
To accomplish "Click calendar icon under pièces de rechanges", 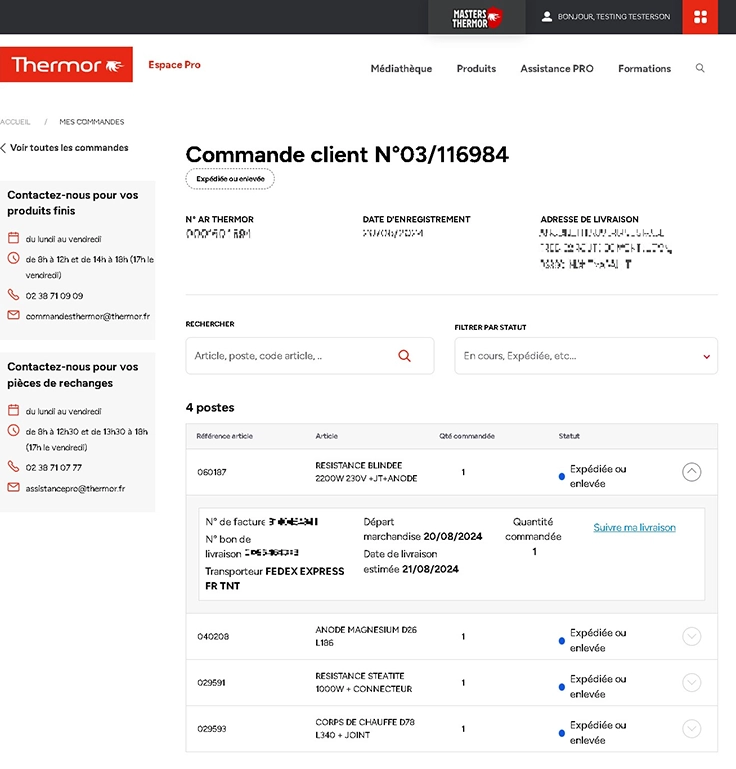I will pyautogui.click(x=13, y=410).
